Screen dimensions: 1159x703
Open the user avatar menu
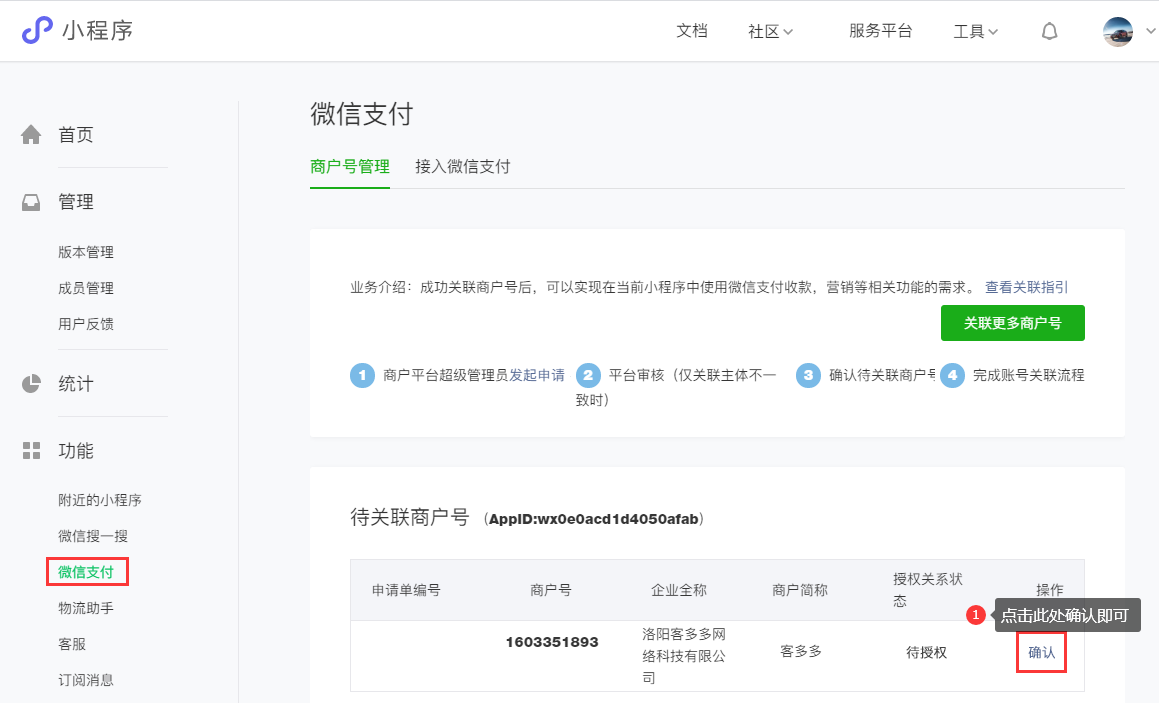[1118, 31]
